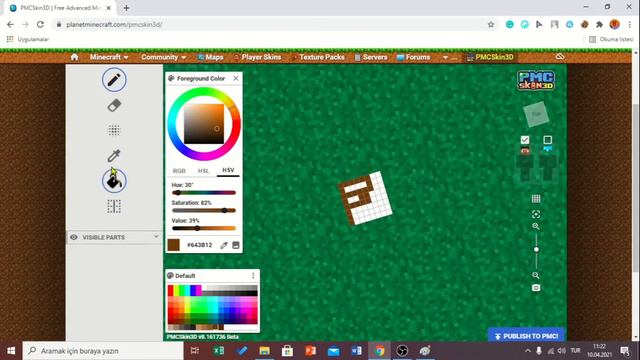Click the TOP view orientation cube

coord(536,114)
